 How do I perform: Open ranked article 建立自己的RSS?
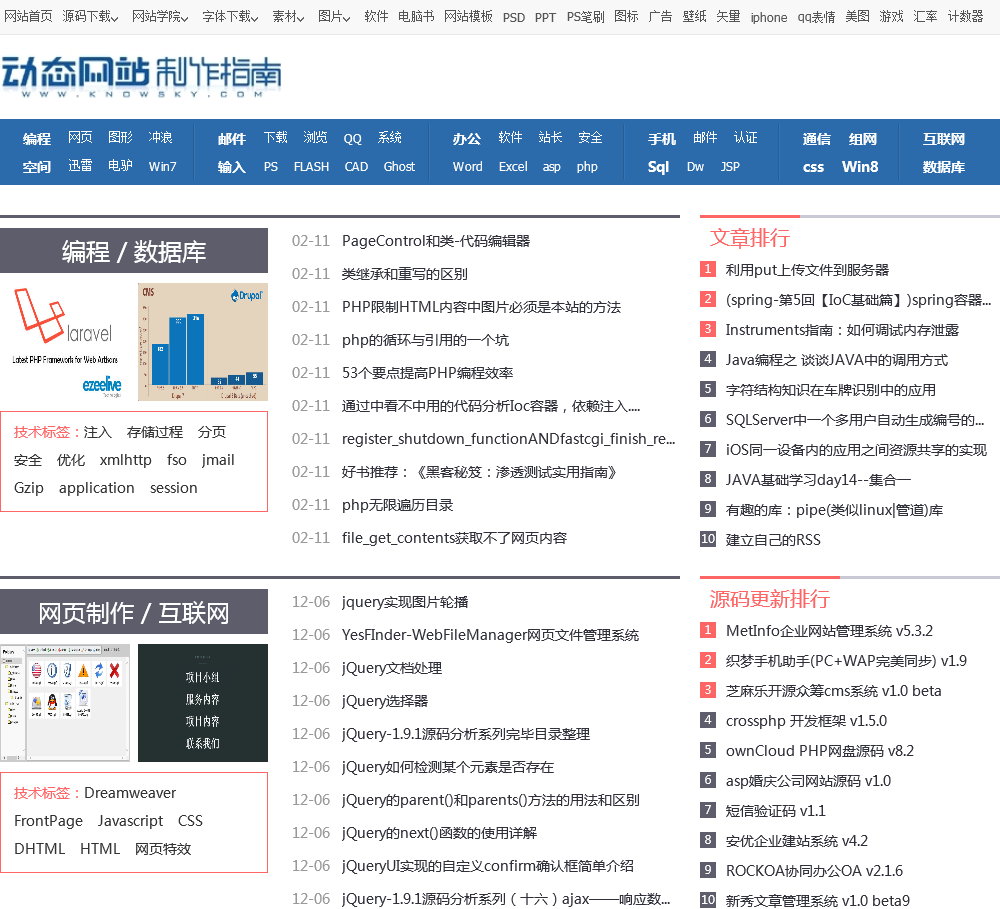773,540
